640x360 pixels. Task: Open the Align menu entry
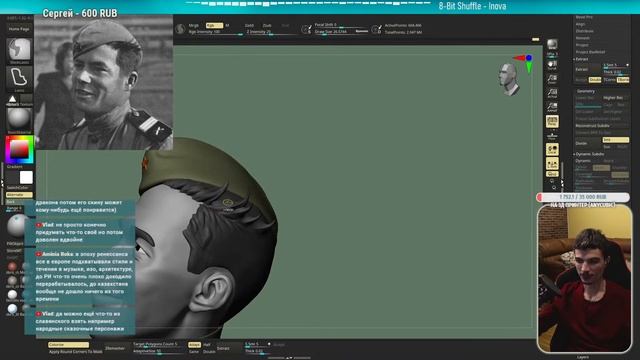(x=580, y=24)
